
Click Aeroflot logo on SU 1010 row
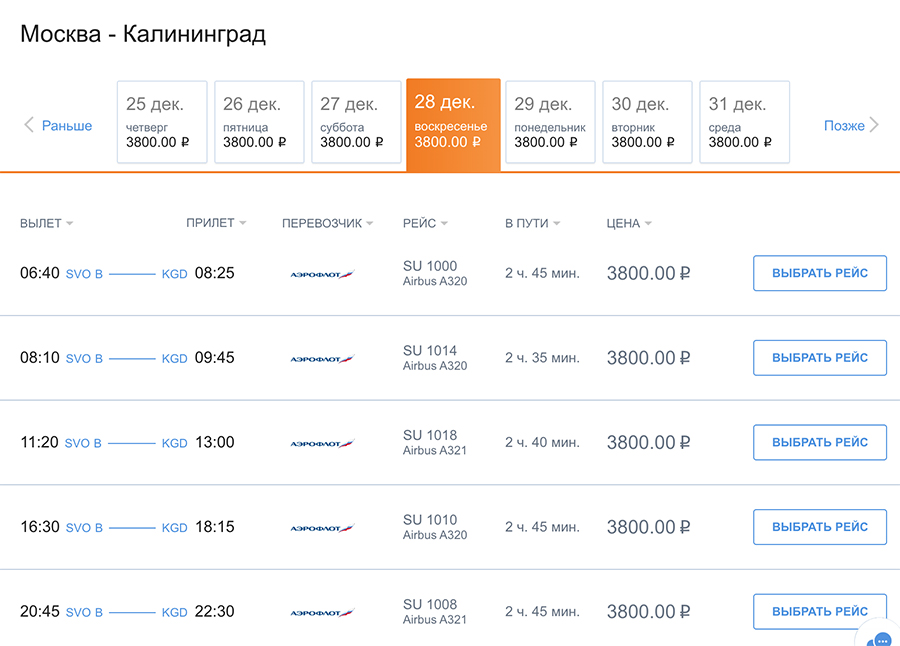[x=322, y=528]
